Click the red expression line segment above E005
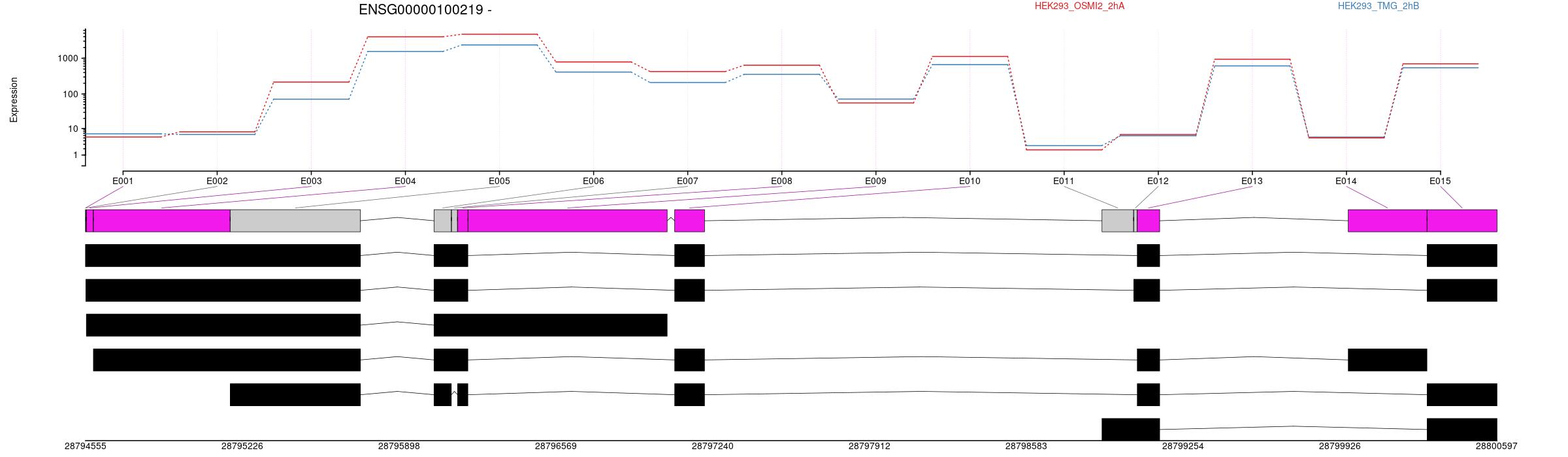 (x=499, y=34)
